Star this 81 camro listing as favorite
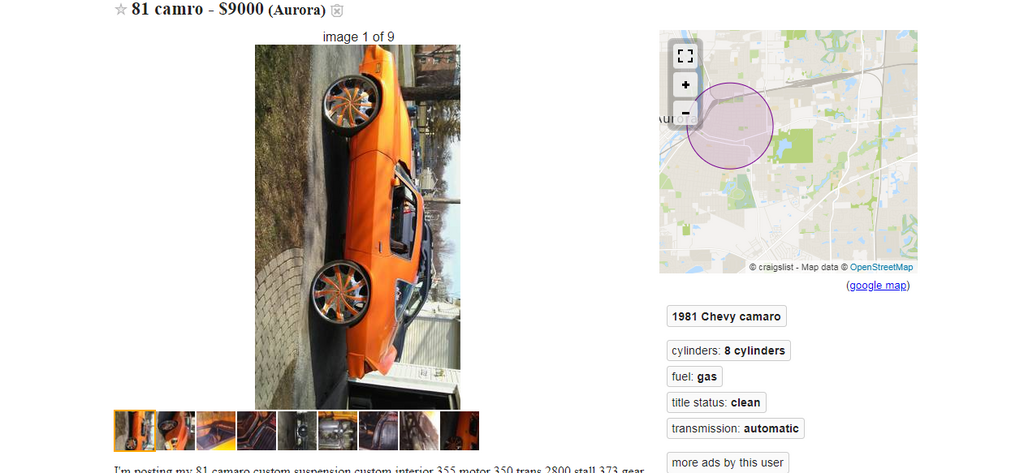Viewport: 1024px width, 473px height. click(120, 10)
